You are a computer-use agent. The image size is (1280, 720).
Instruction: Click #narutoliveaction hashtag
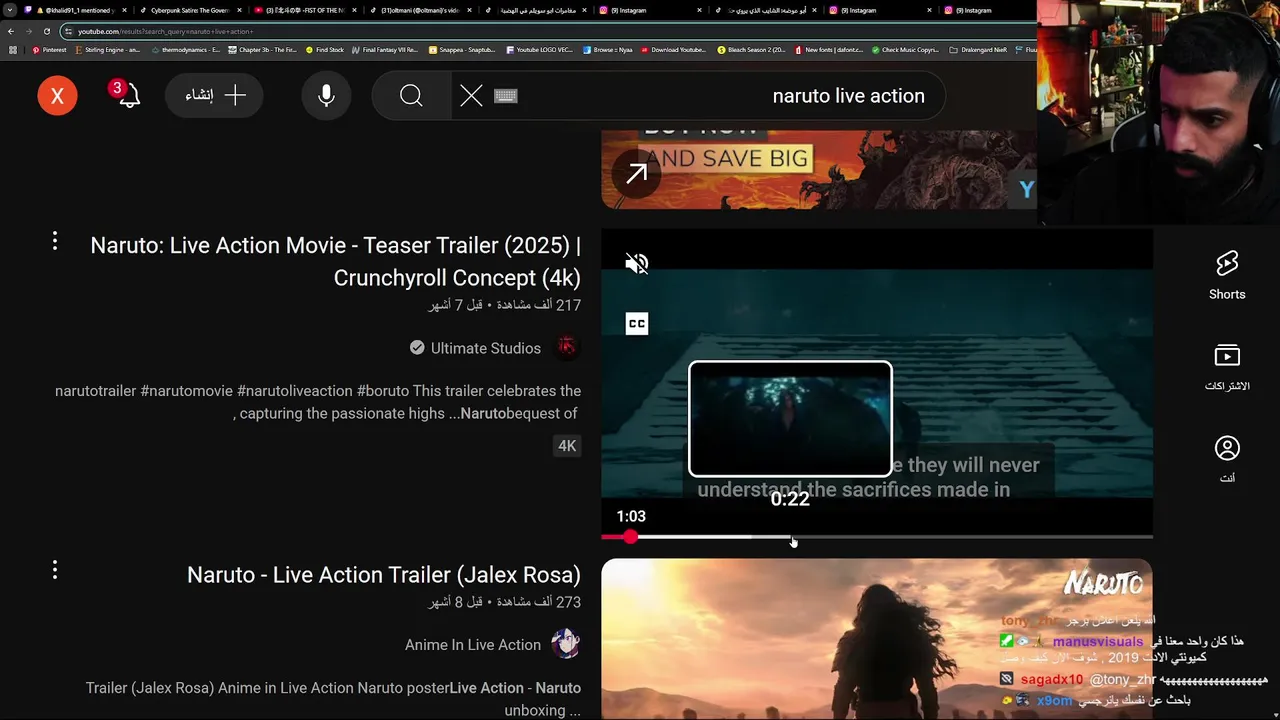[295, 391]
